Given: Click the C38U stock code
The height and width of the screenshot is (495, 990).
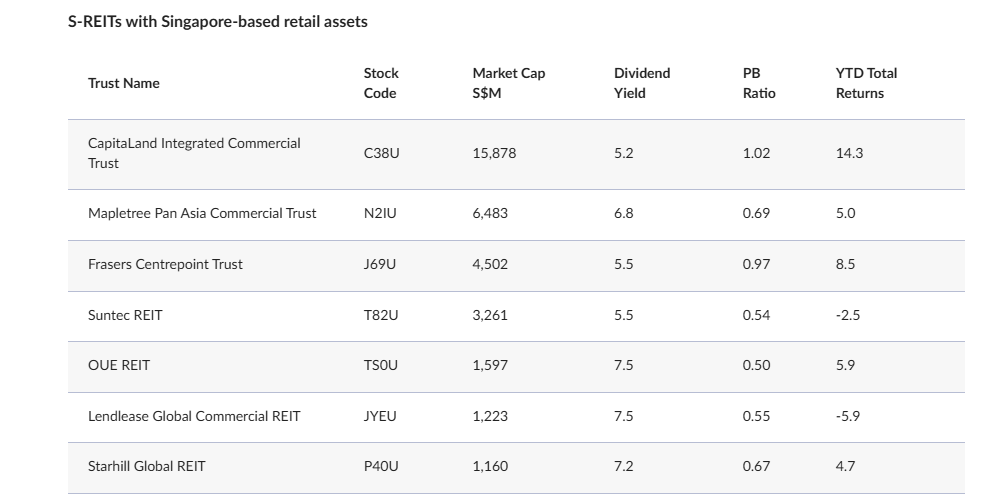Looking at the screenshot, I should 381,153.
